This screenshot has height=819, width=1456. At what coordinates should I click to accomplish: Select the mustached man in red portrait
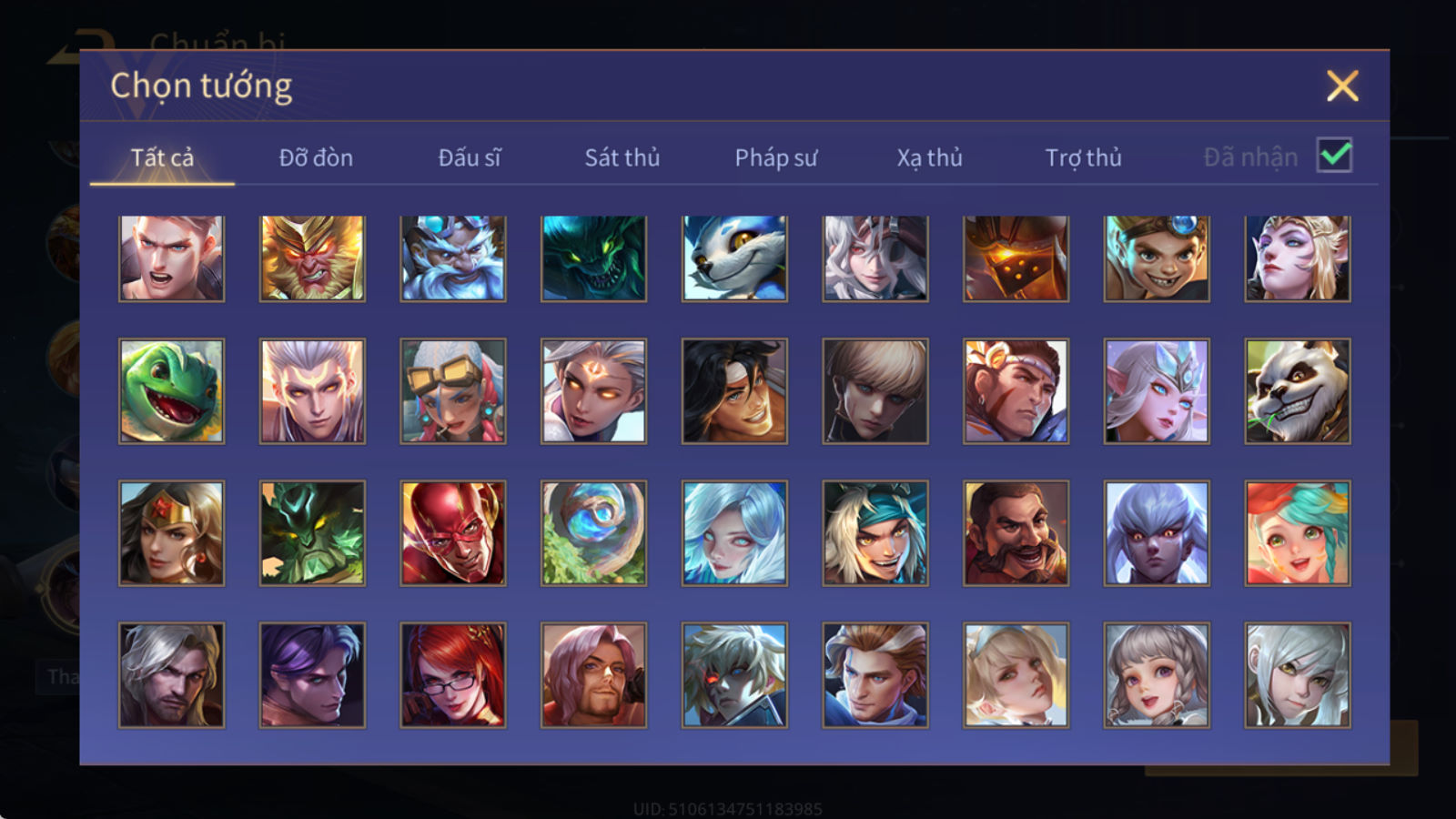pyautogui.click(x=1016, y=533)
